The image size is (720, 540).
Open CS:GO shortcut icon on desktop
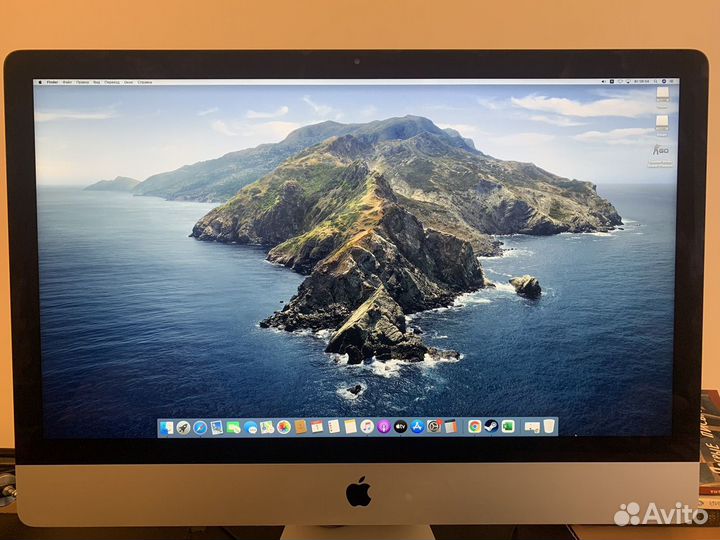coord(661,151)
